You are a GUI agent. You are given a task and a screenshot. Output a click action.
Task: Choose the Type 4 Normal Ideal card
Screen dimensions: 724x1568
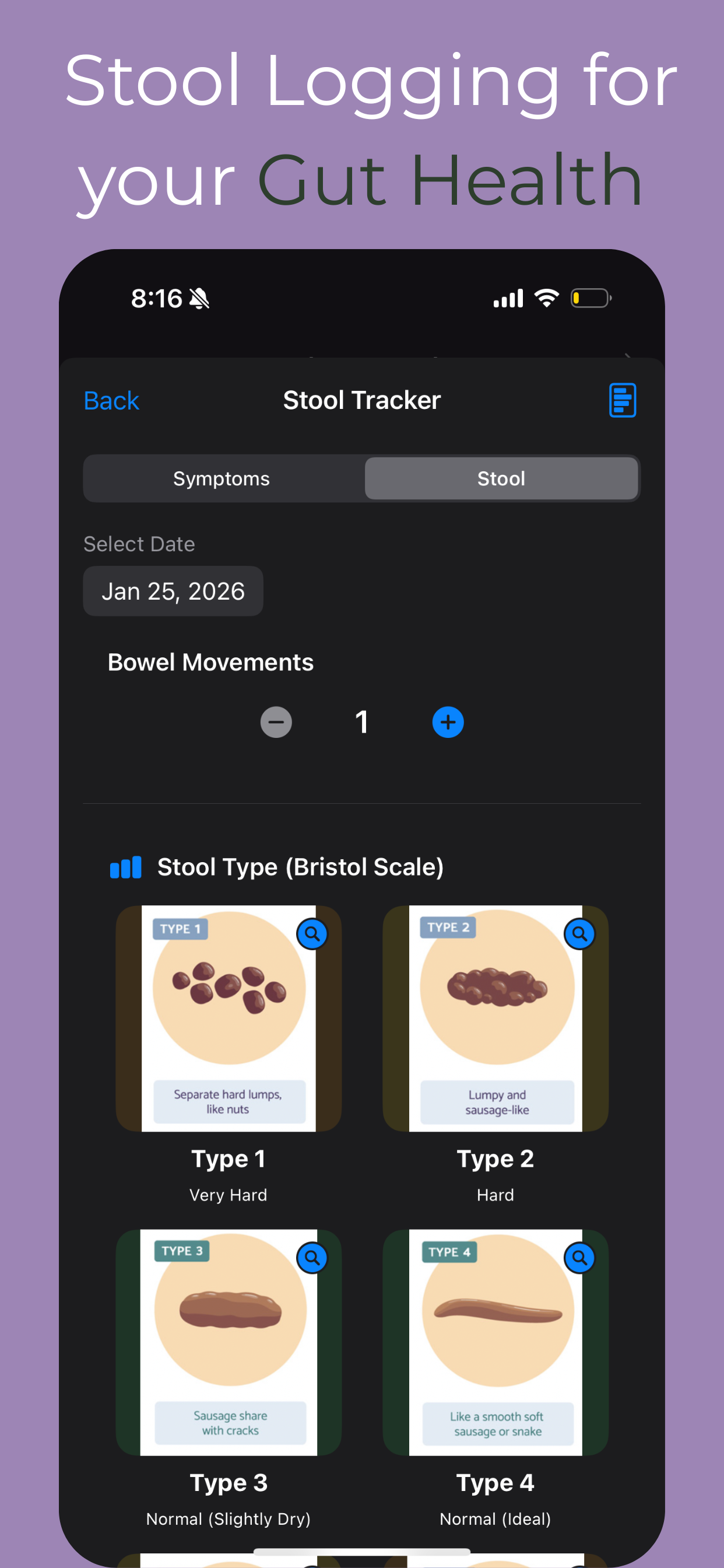pyautogui.click(x=496, y=1378)
